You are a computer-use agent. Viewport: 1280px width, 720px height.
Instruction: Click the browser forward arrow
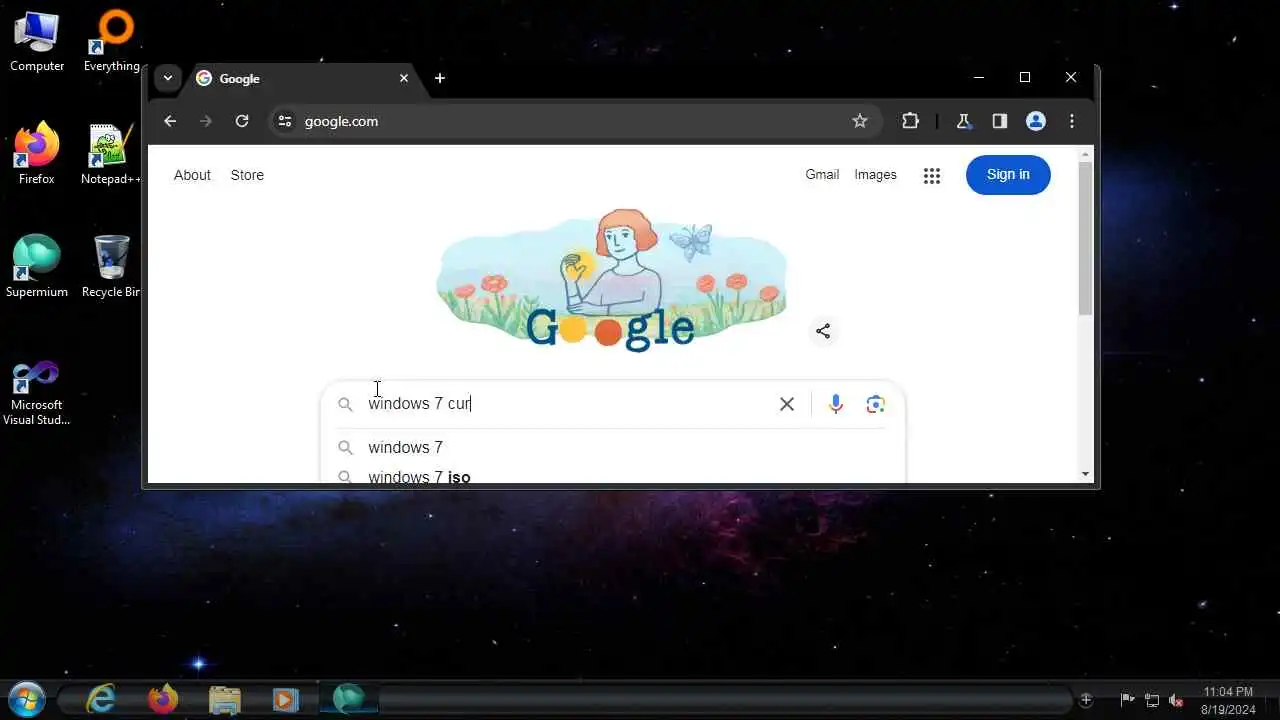[x=206, y=121]
